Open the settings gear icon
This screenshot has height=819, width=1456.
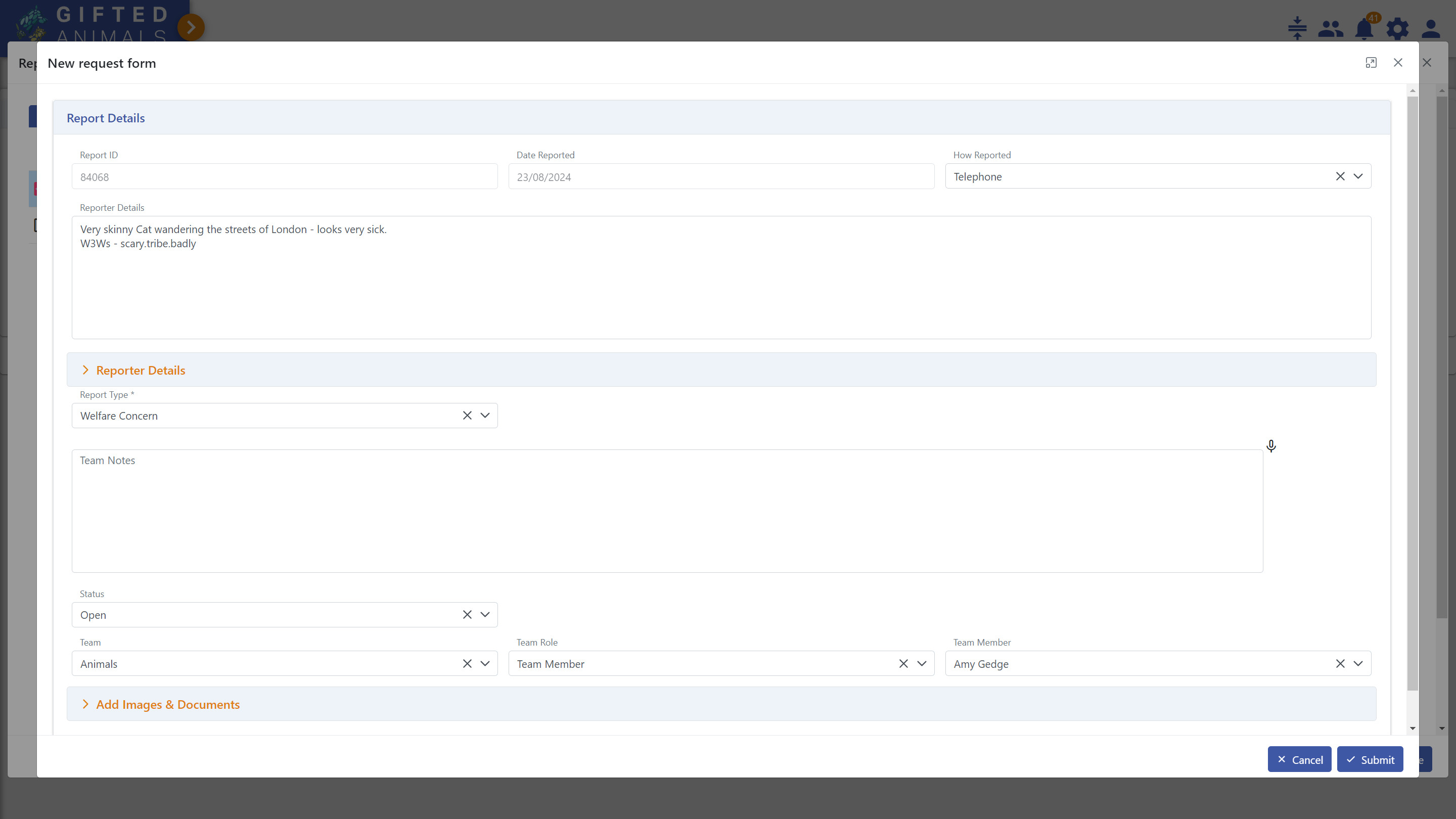pyautogui.click(x=1397, y=29)
